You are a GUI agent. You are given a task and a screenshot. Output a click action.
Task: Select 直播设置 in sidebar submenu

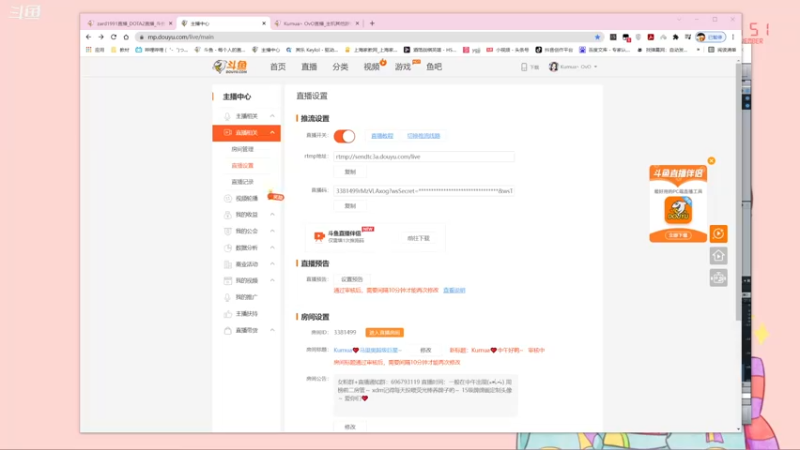point(242,166)
